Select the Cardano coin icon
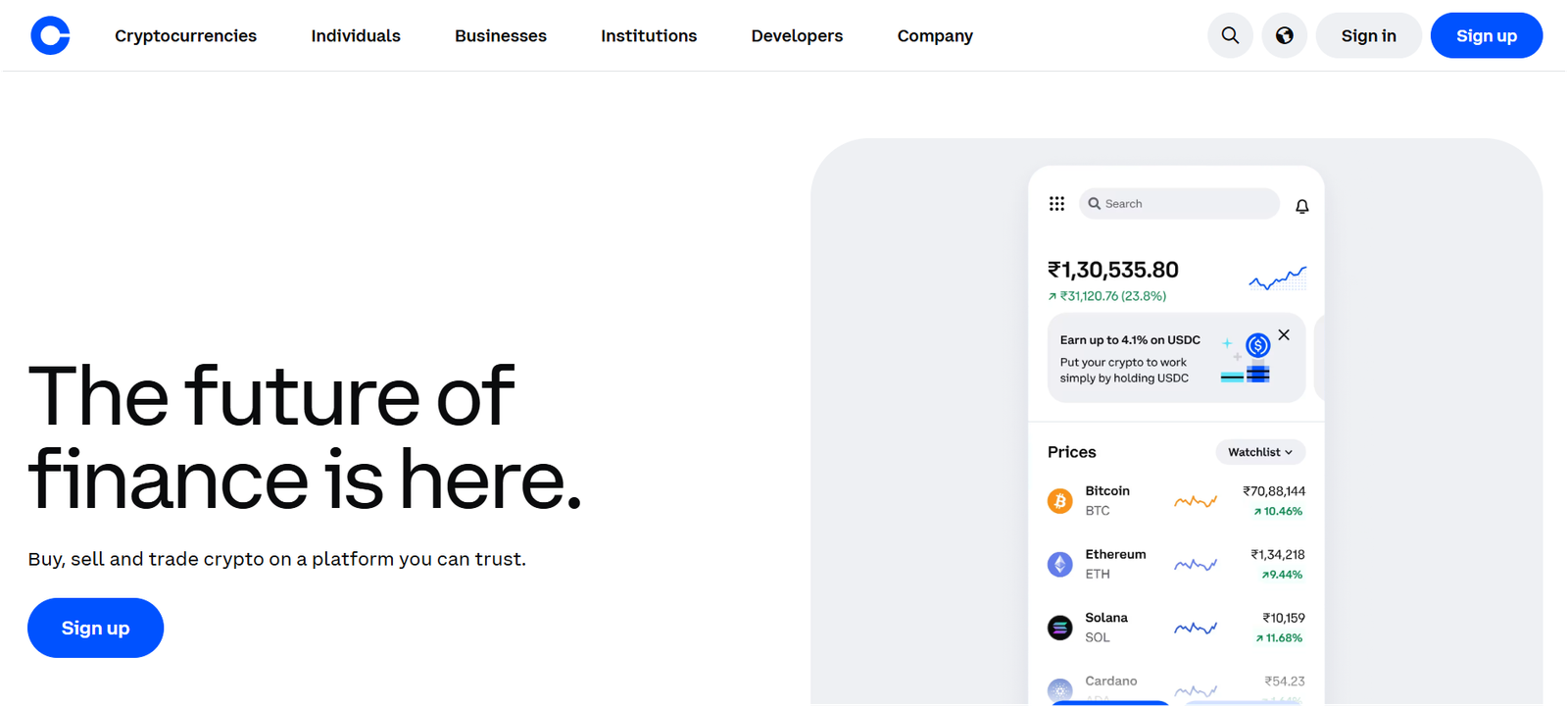Image resolution: width=1568 pixels, height=707 pixels. coord(1059,686)
